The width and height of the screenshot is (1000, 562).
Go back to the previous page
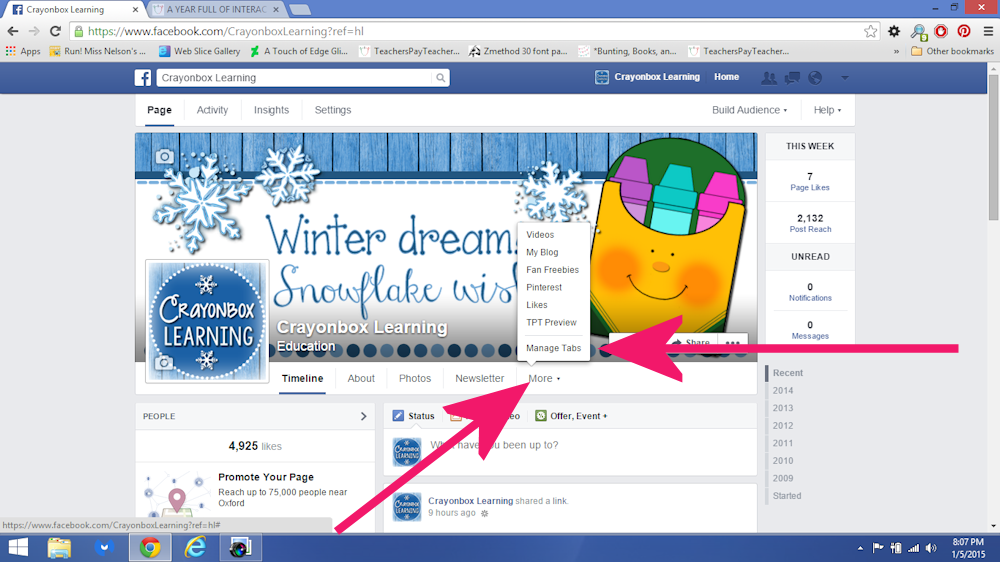point(13,31)
